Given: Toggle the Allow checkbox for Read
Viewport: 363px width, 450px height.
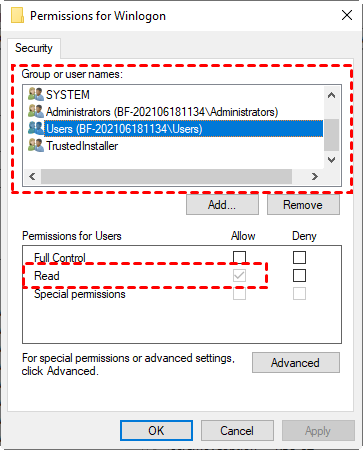Looking at the screenshot, I should click(x=239, y=275).
